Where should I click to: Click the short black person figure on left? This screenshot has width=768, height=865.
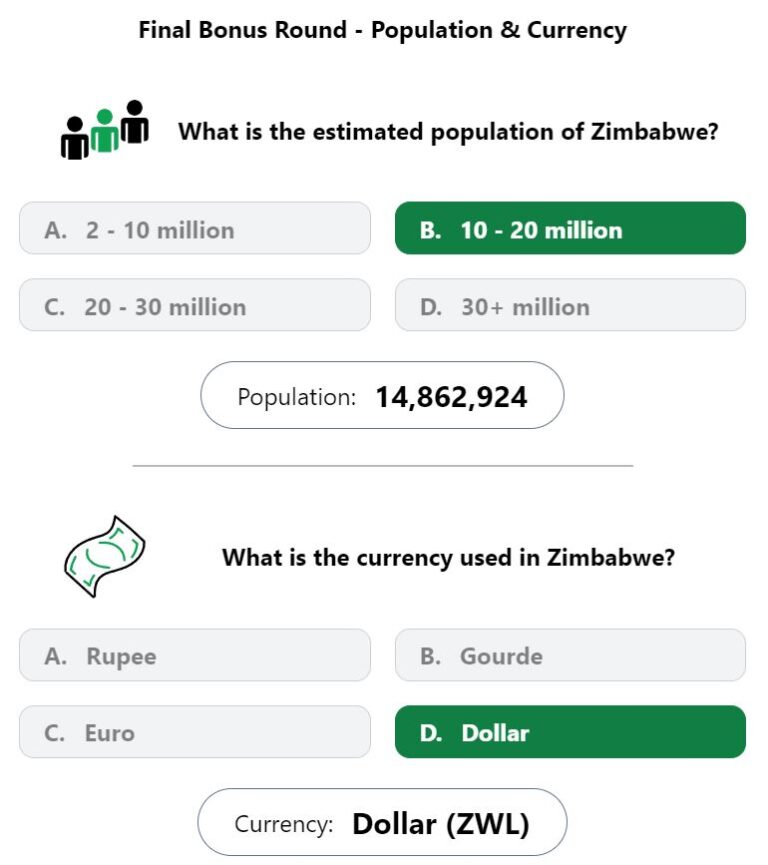click(x=74, y=138)
